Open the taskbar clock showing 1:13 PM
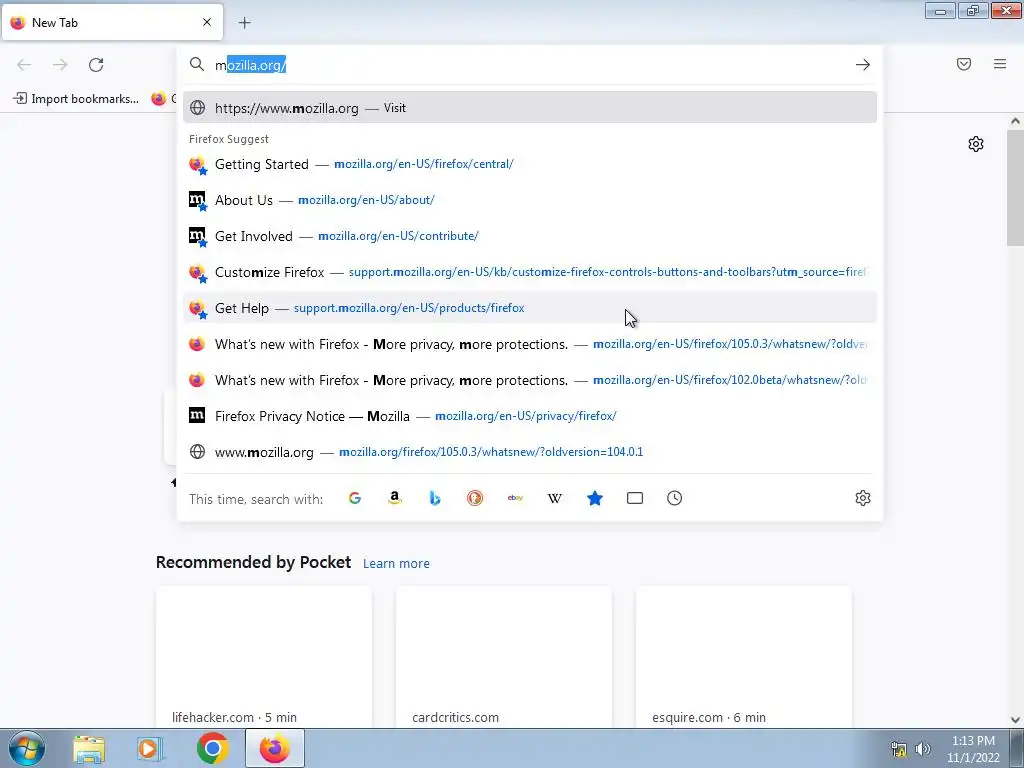This screenshot has width=1024, height=768. [x=973, y=749]
